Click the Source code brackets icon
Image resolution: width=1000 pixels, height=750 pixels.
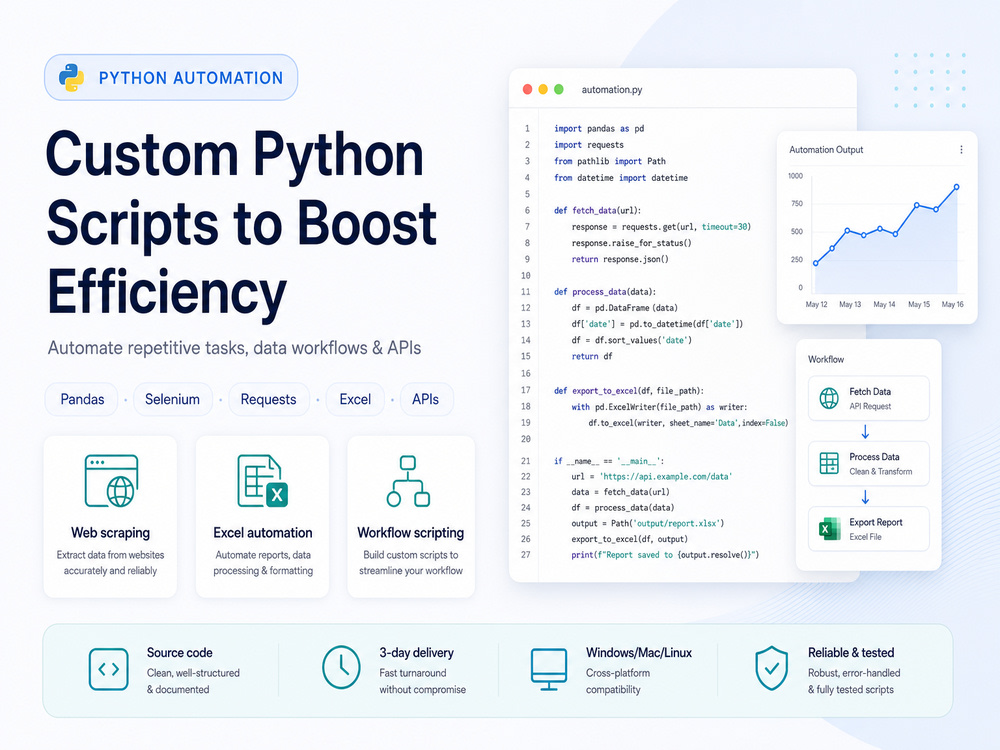coord(108,669)
